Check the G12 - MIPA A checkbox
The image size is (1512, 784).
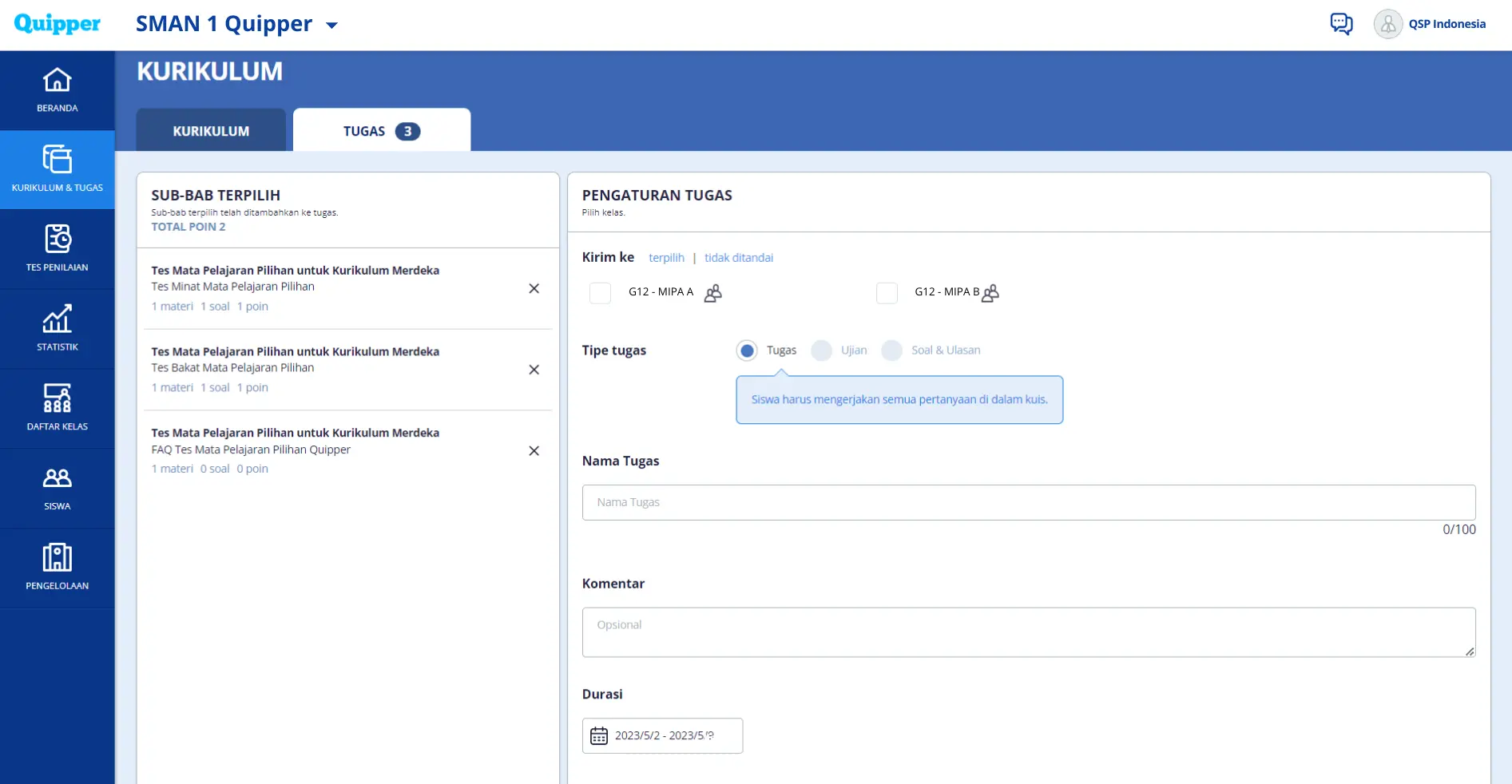(x=600, y=293)
